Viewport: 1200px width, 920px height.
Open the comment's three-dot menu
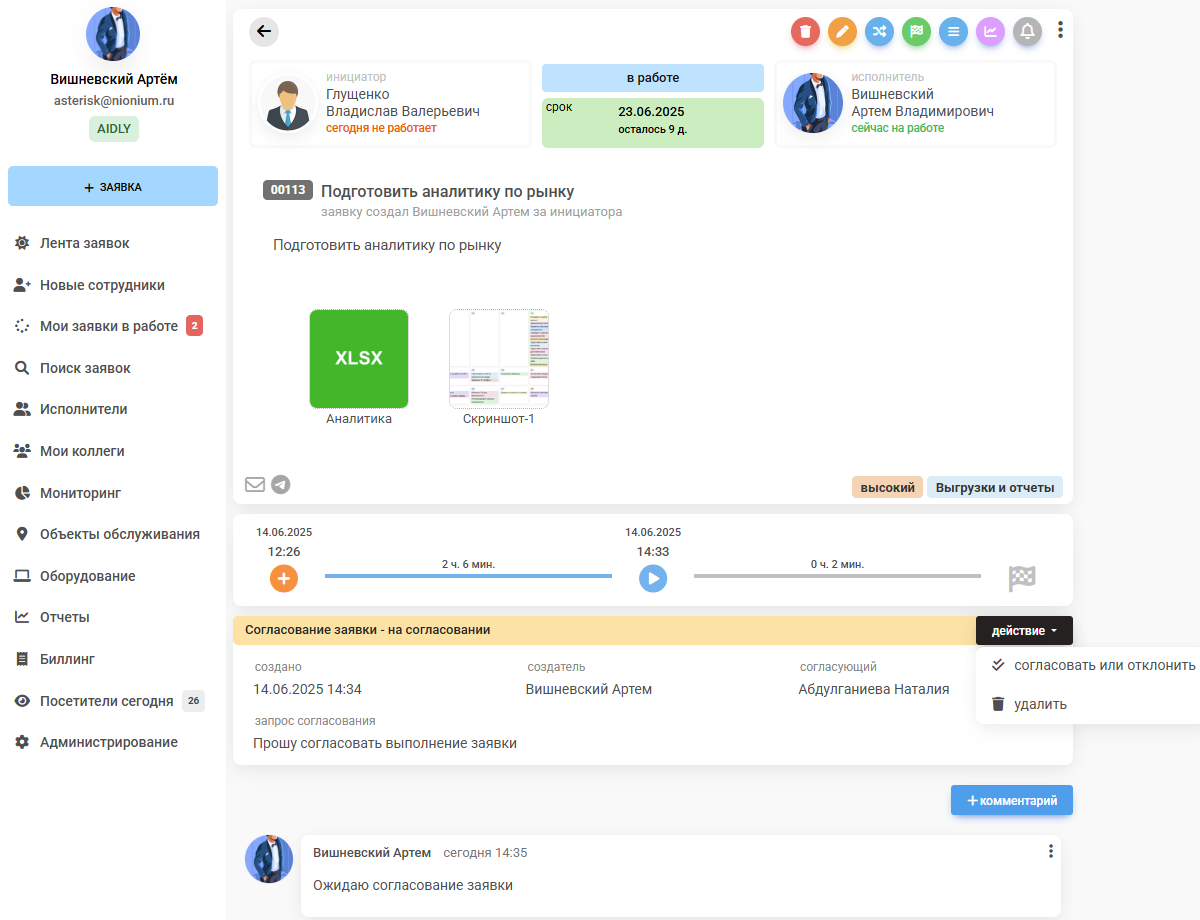click(x=1050, y=851)
